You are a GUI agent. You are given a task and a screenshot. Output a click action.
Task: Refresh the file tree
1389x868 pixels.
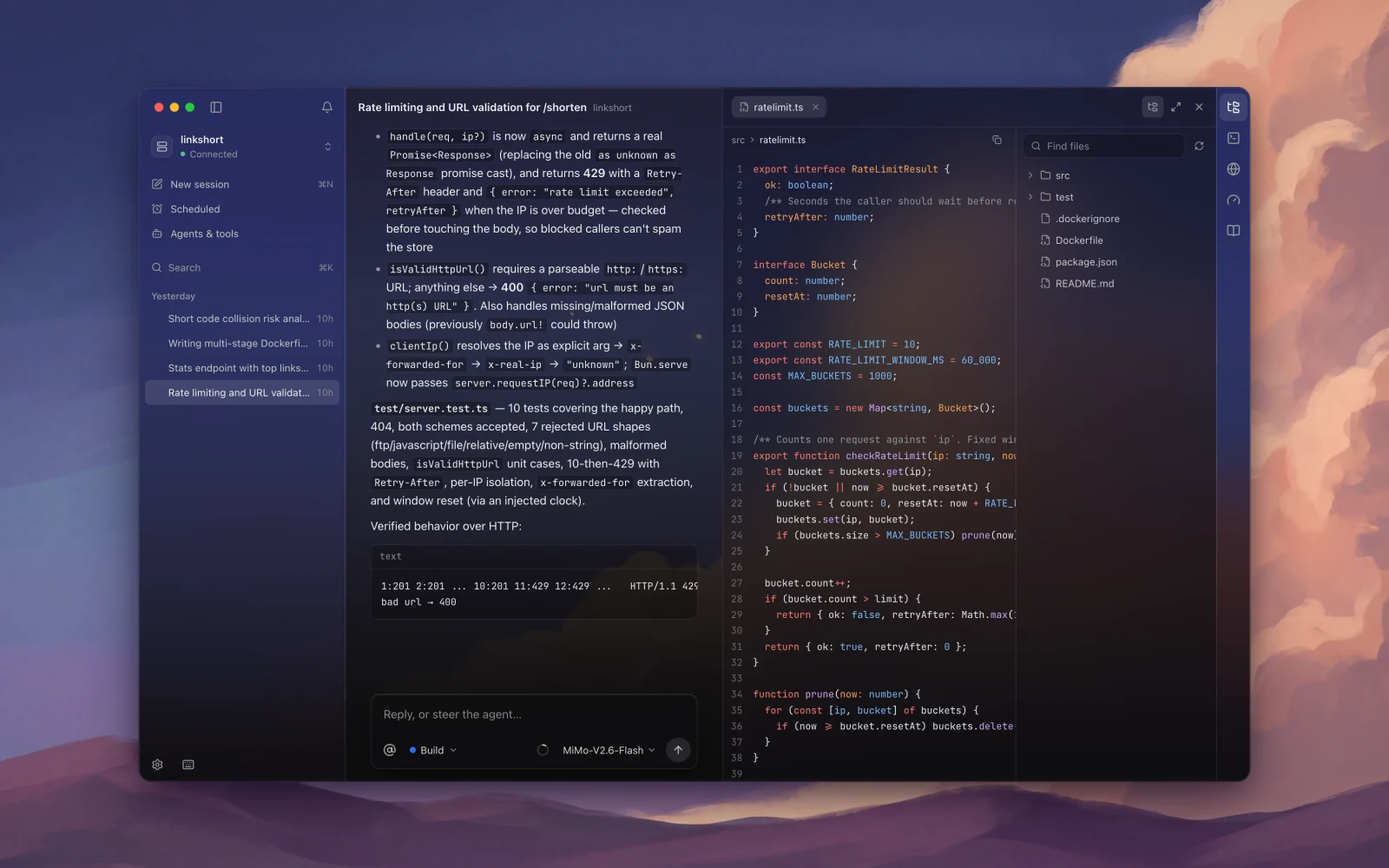coord(1199,146)
